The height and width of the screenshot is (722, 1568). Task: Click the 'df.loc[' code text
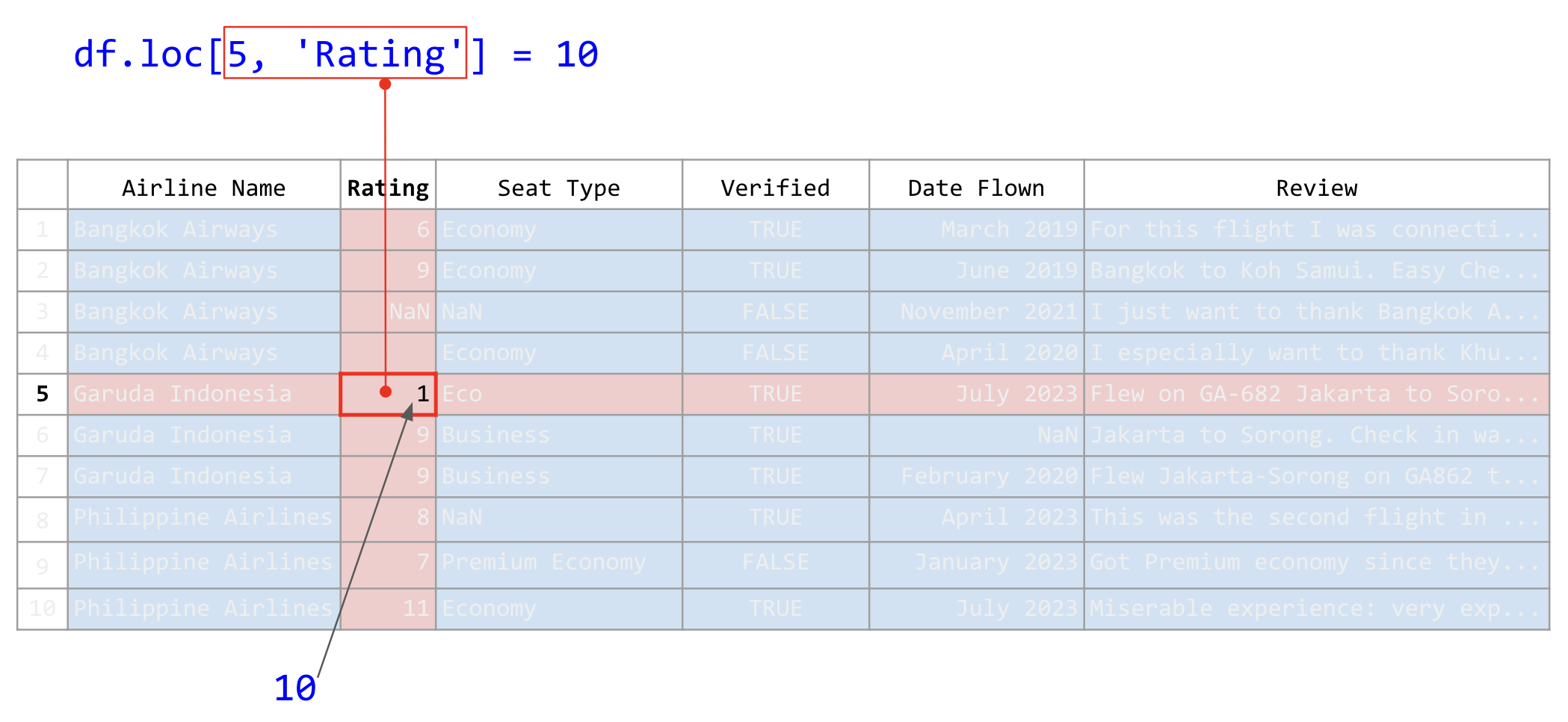pos(148,54)
